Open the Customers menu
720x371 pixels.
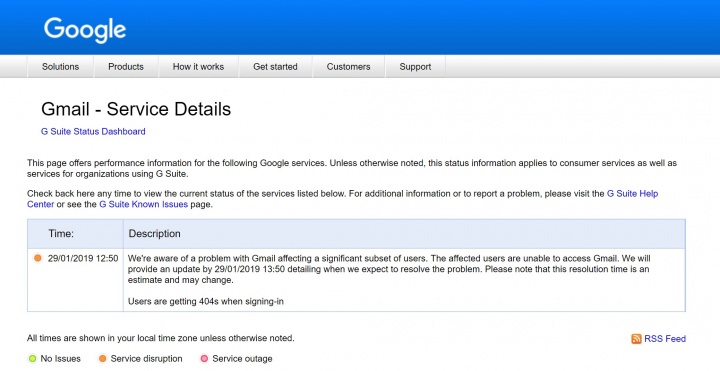[x=349, y=67]
